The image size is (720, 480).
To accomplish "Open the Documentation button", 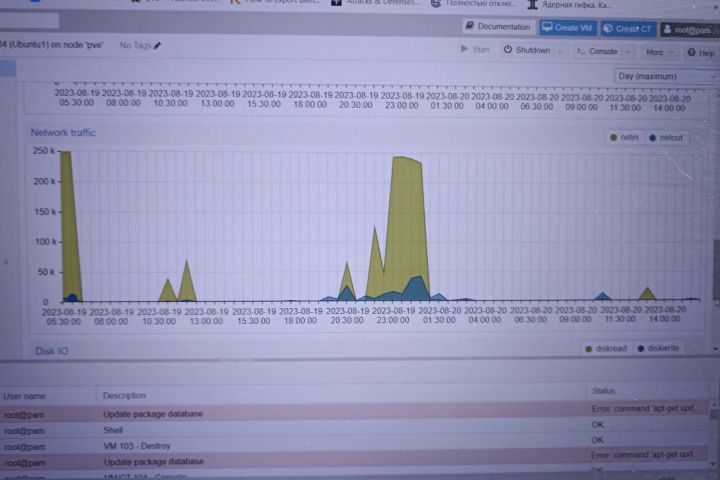I will (x=499, y=27).
